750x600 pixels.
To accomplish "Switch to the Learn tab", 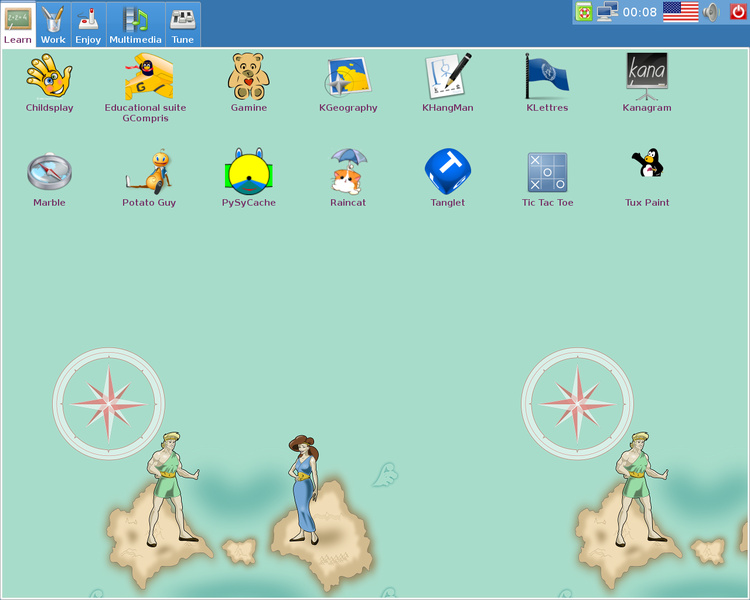I will pyautogui.click(x=18, y=24).
